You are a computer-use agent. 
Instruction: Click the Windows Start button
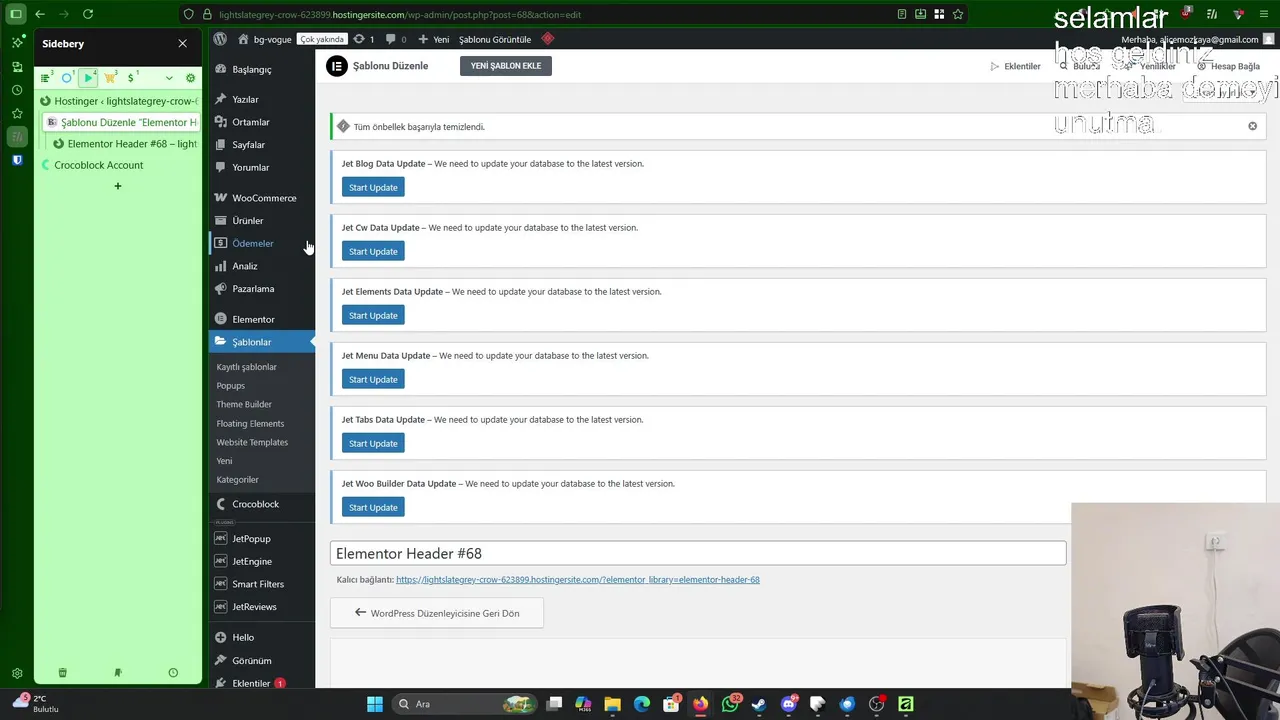point(375,704)
